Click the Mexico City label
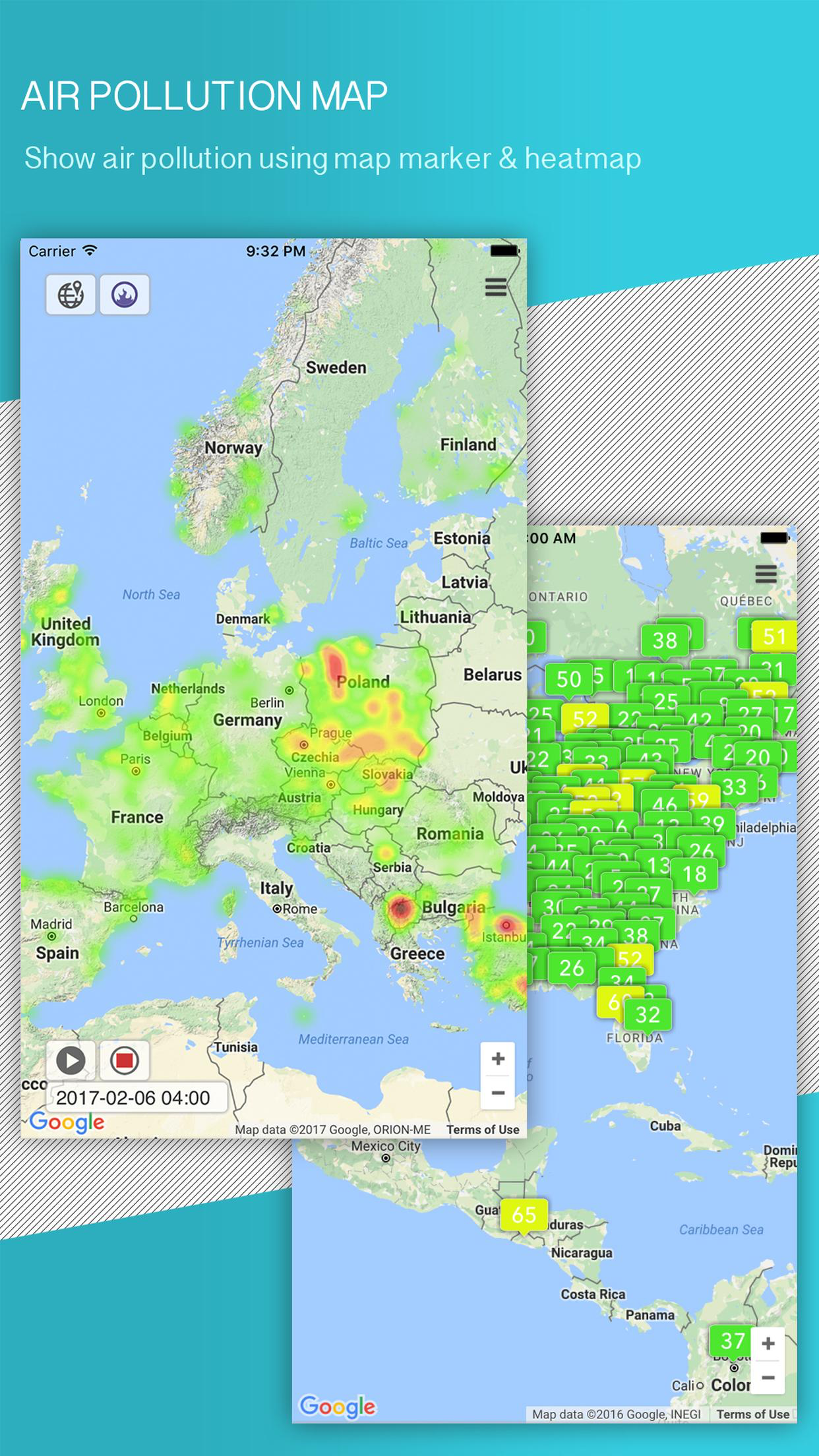The height and width of the screenshot is (1456, 819). pos(386,1146)
